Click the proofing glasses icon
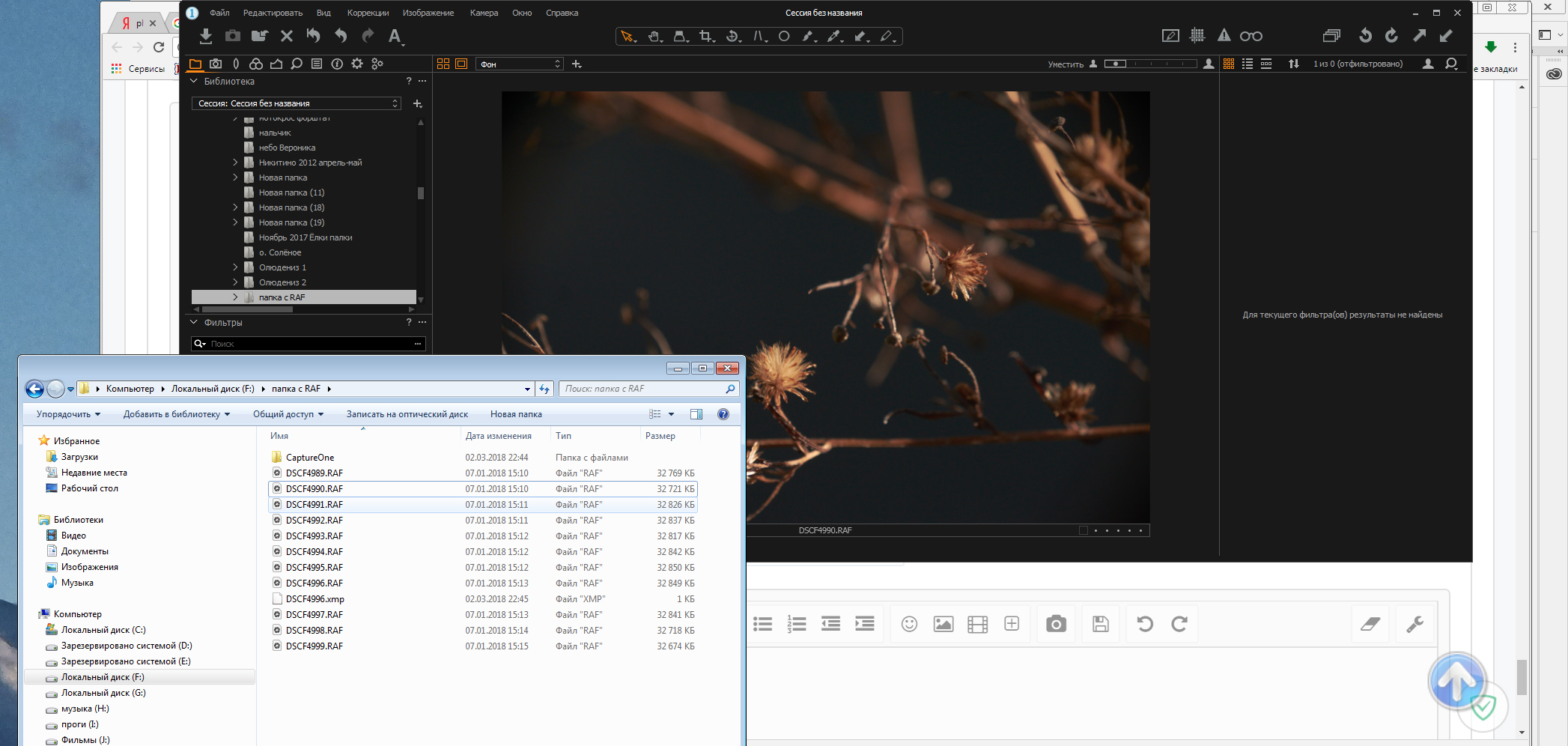Image resolution: width=1568 pixels, height=746 pixels. click(x=1251, y=36)
